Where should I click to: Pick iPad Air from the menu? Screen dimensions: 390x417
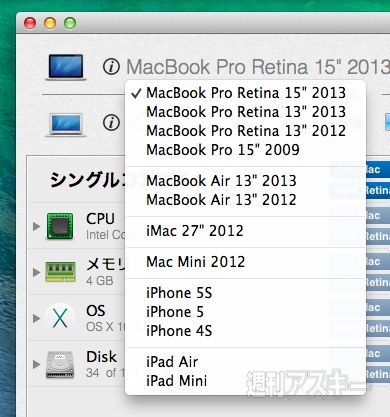tap(246, 362)
